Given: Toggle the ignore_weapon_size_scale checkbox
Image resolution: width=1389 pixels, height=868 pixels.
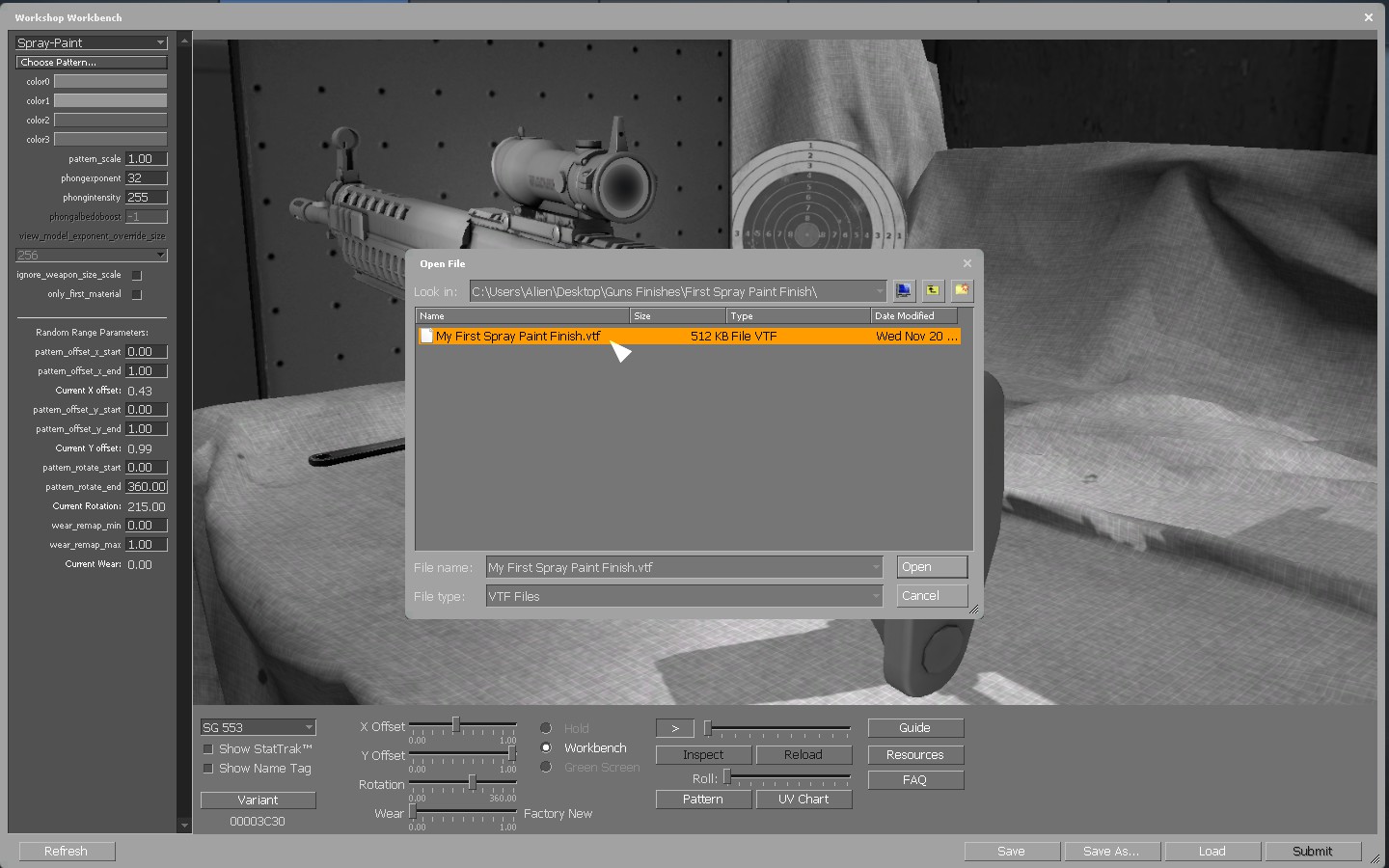Looking at the screenshot, I should 137,275.
